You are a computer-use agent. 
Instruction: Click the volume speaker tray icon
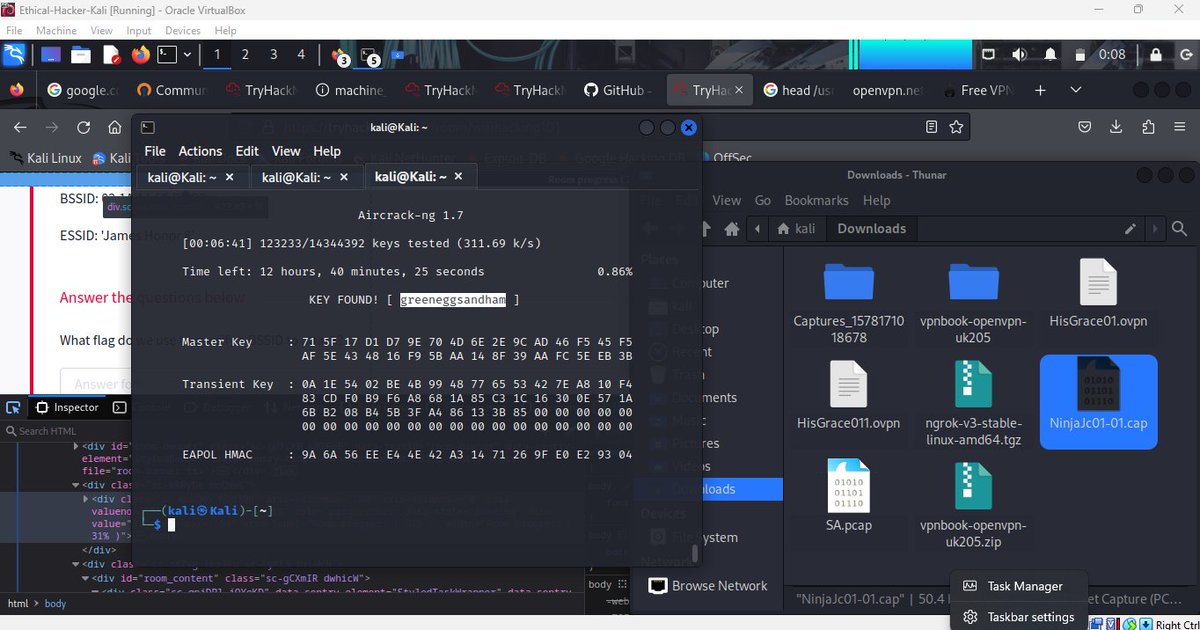click(1019, 54)
